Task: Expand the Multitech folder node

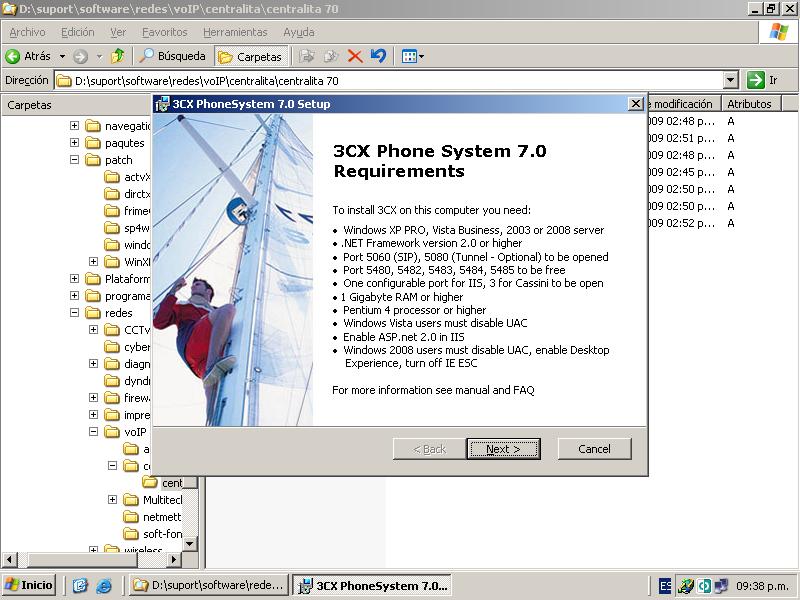Action: [113, 500]
